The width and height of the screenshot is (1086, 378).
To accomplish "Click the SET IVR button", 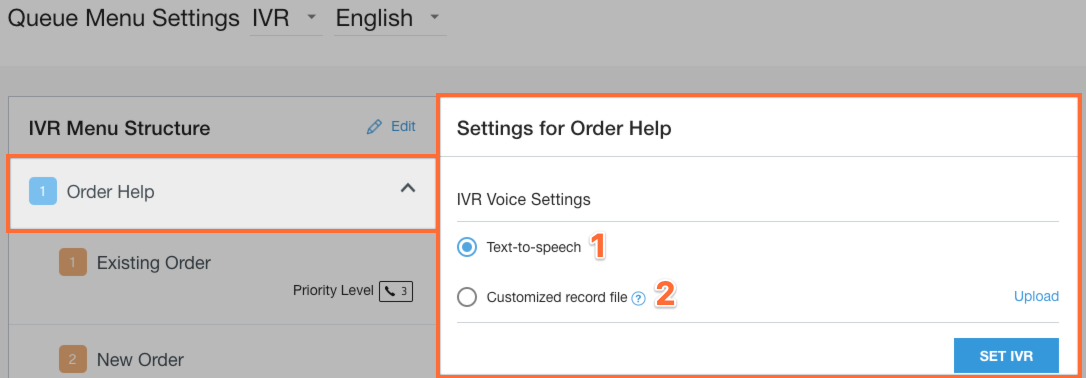I will coord(1006,356).
